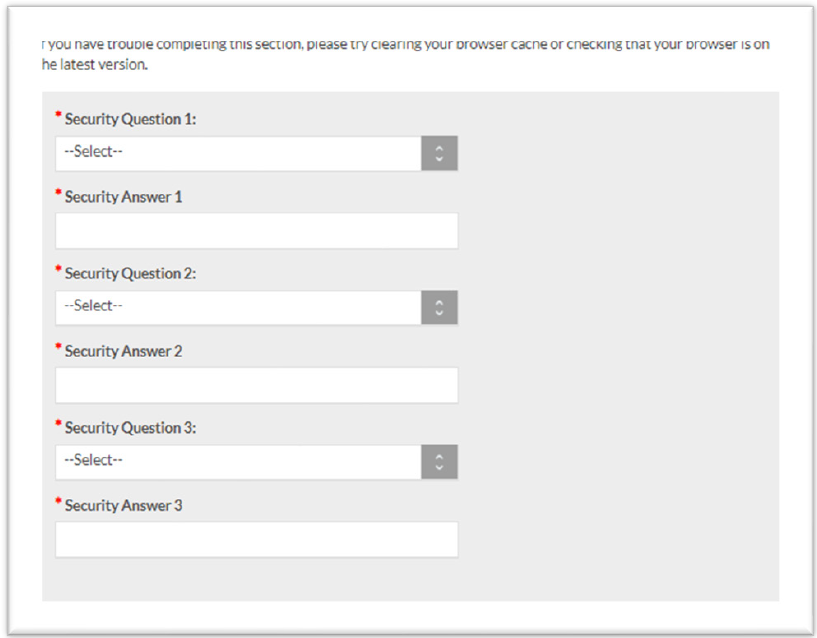Click the "Security Answer 1" label

point(123,197)
